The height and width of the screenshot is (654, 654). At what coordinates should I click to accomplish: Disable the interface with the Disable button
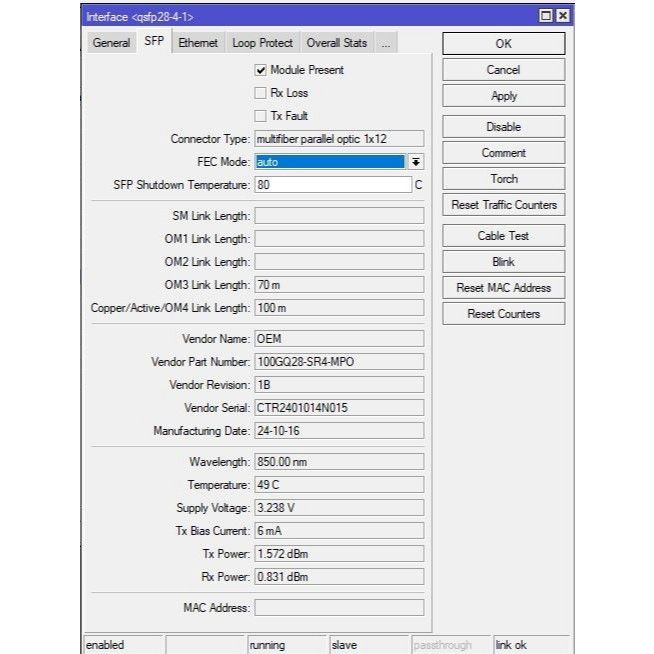(503, 127)
